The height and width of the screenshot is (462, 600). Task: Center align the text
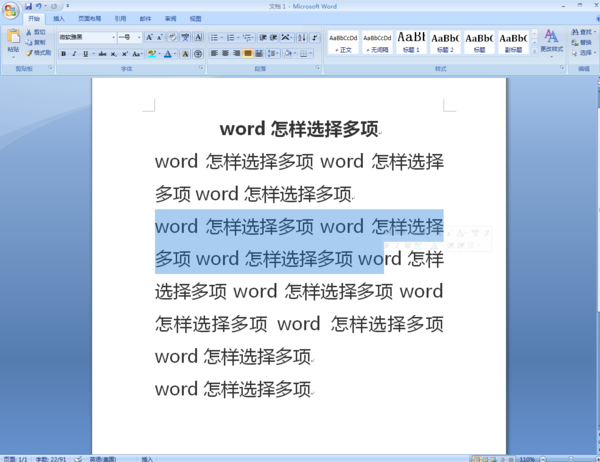[x=225, y=53]
